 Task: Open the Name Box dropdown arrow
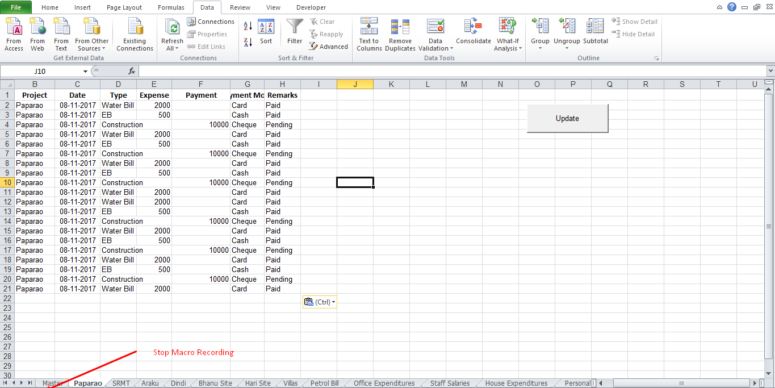(x=86, y=72)
